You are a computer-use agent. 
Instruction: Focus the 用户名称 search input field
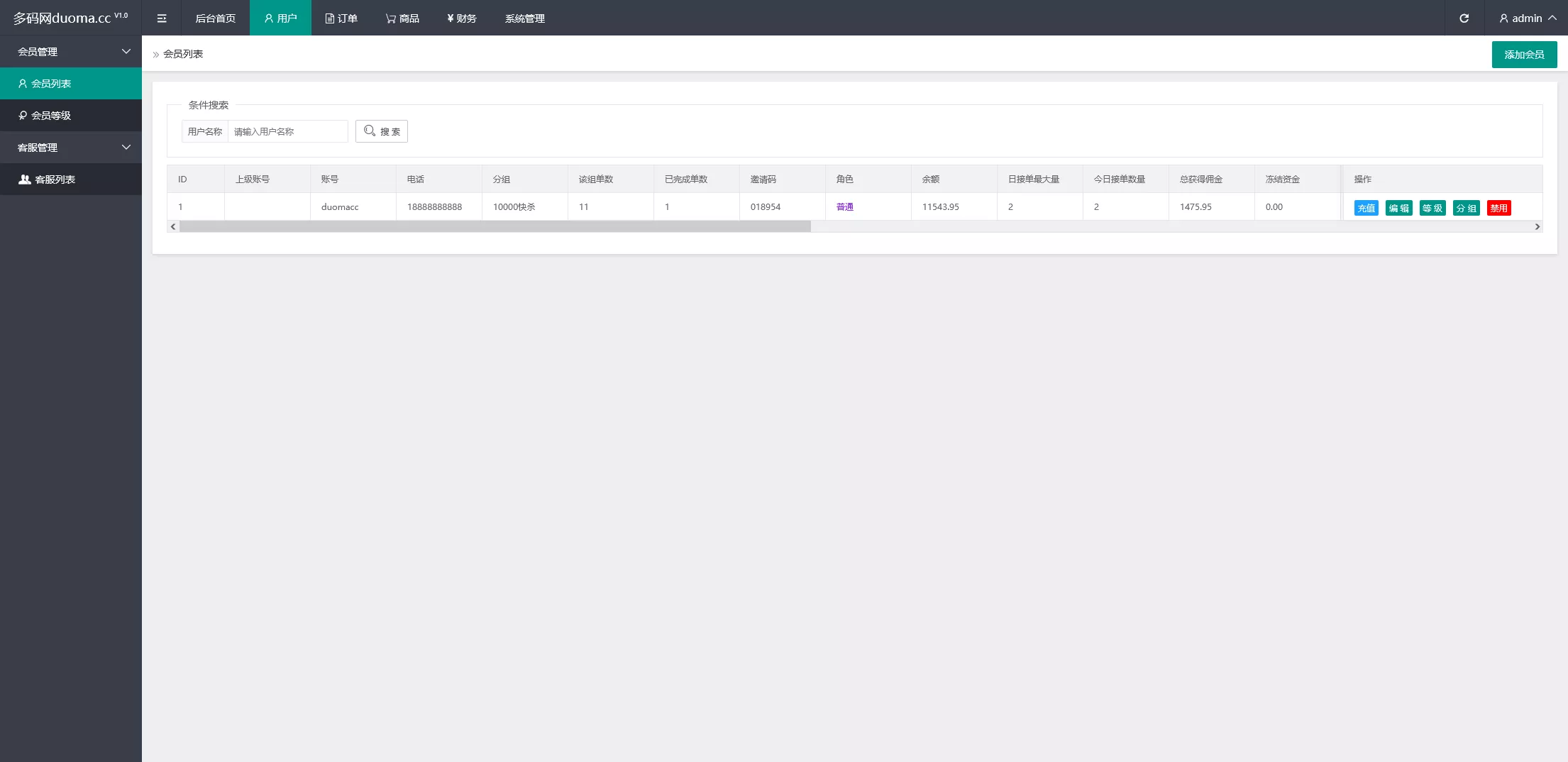click(287, 131)
